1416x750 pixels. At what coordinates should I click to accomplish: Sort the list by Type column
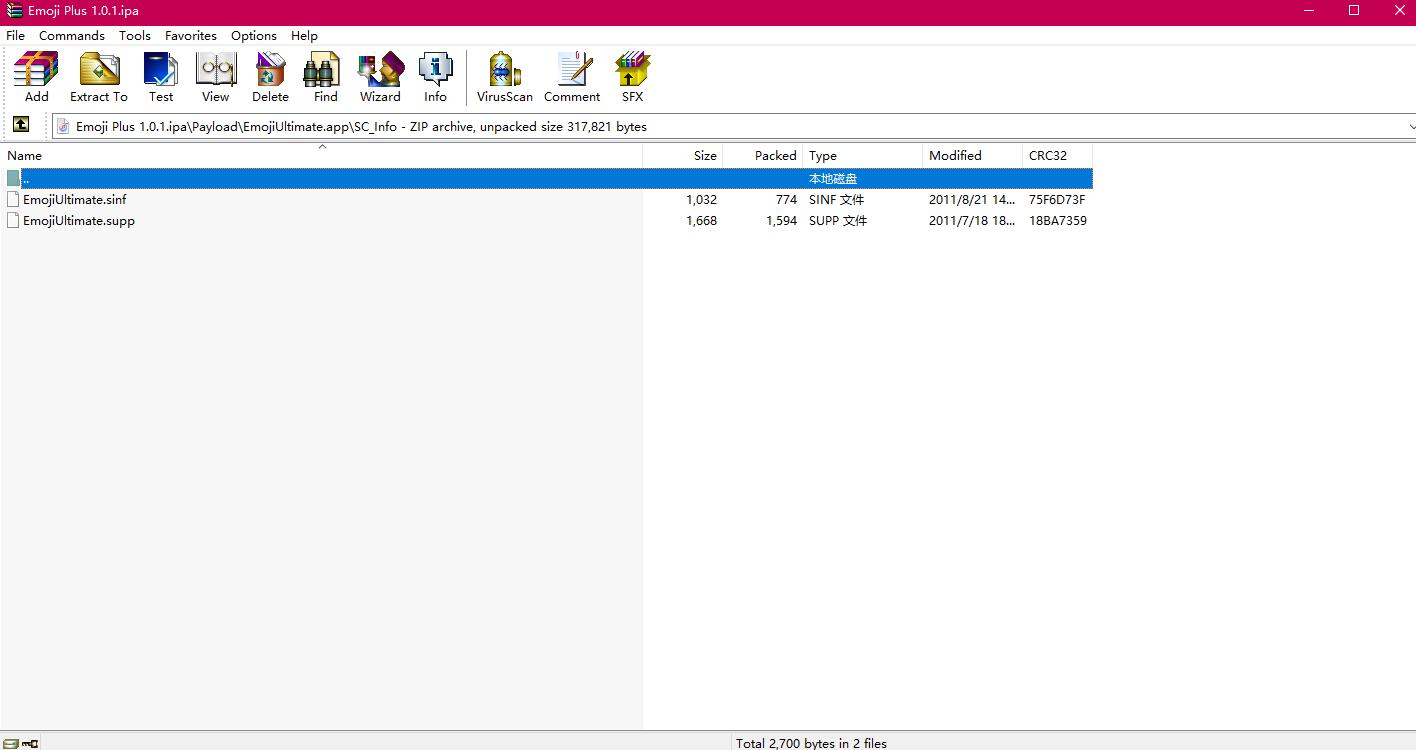click(x=863, y=155)
